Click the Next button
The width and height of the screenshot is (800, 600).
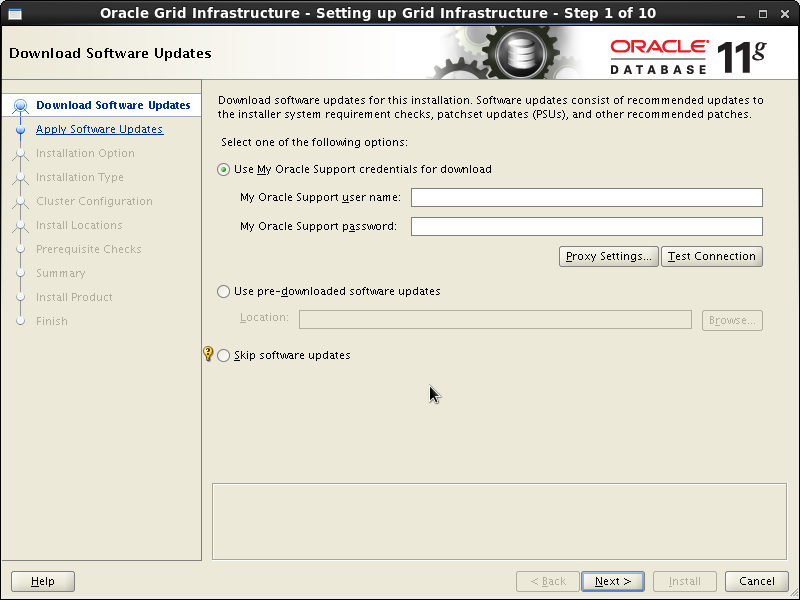point(613,581)
